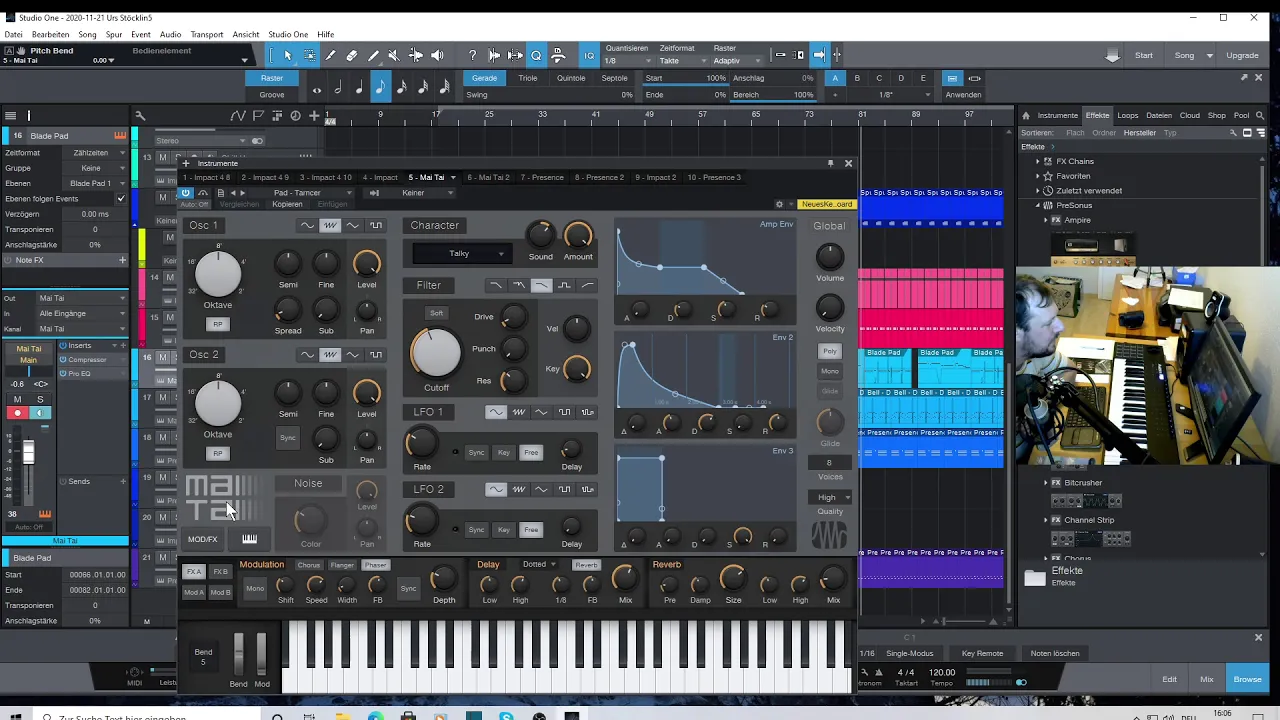Click the Mod A page button
1280x720 pixels.
tap(193, 592)
